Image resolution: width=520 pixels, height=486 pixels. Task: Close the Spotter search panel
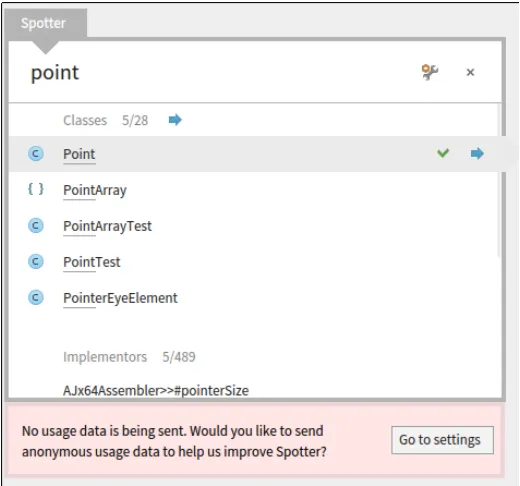coord(470,72)
